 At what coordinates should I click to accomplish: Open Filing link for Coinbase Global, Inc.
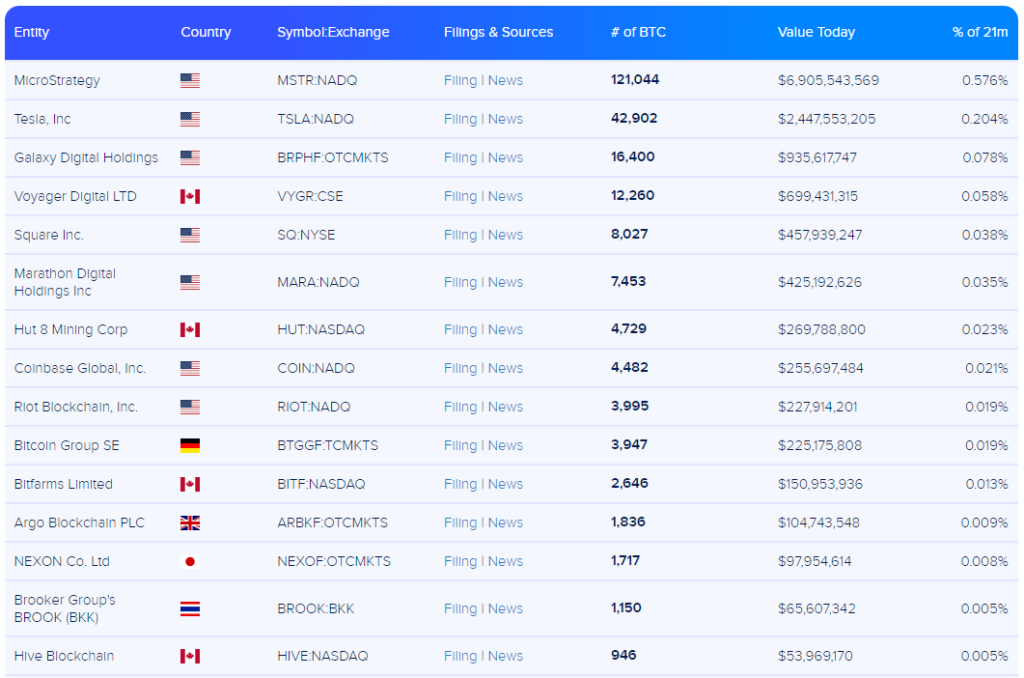tap(460, 368)
